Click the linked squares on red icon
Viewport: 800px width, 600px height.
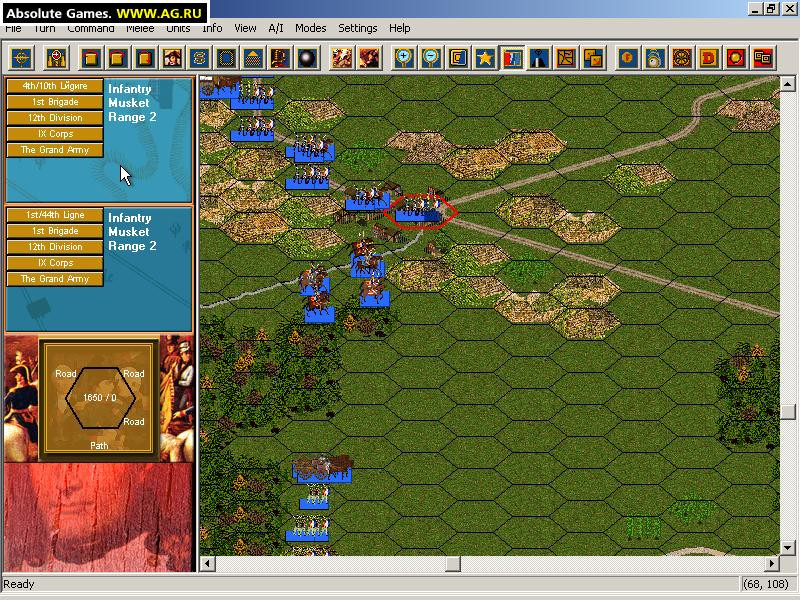(x=763, y=58)
